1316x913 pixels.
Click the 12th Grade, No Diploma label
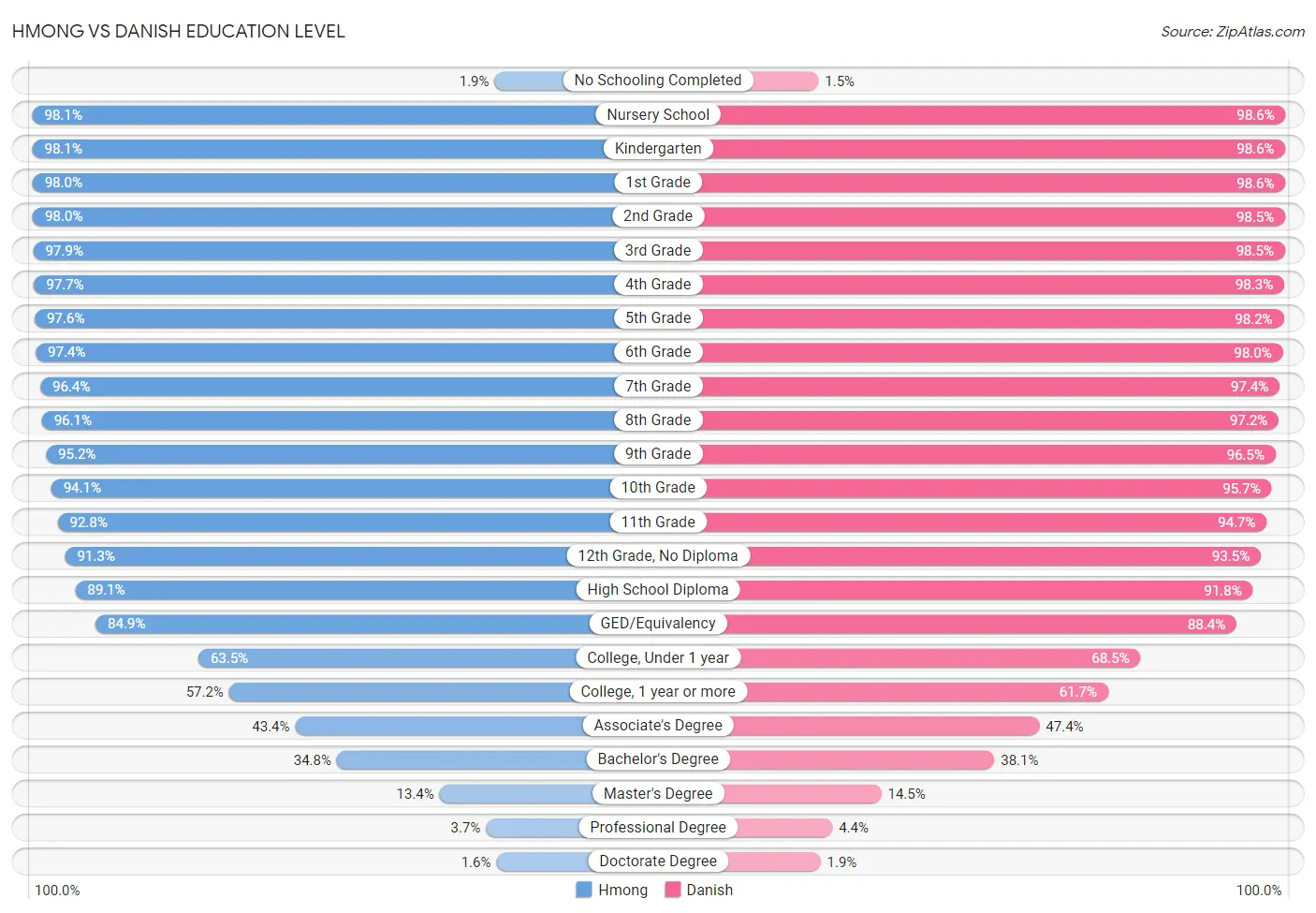[658, 555]
